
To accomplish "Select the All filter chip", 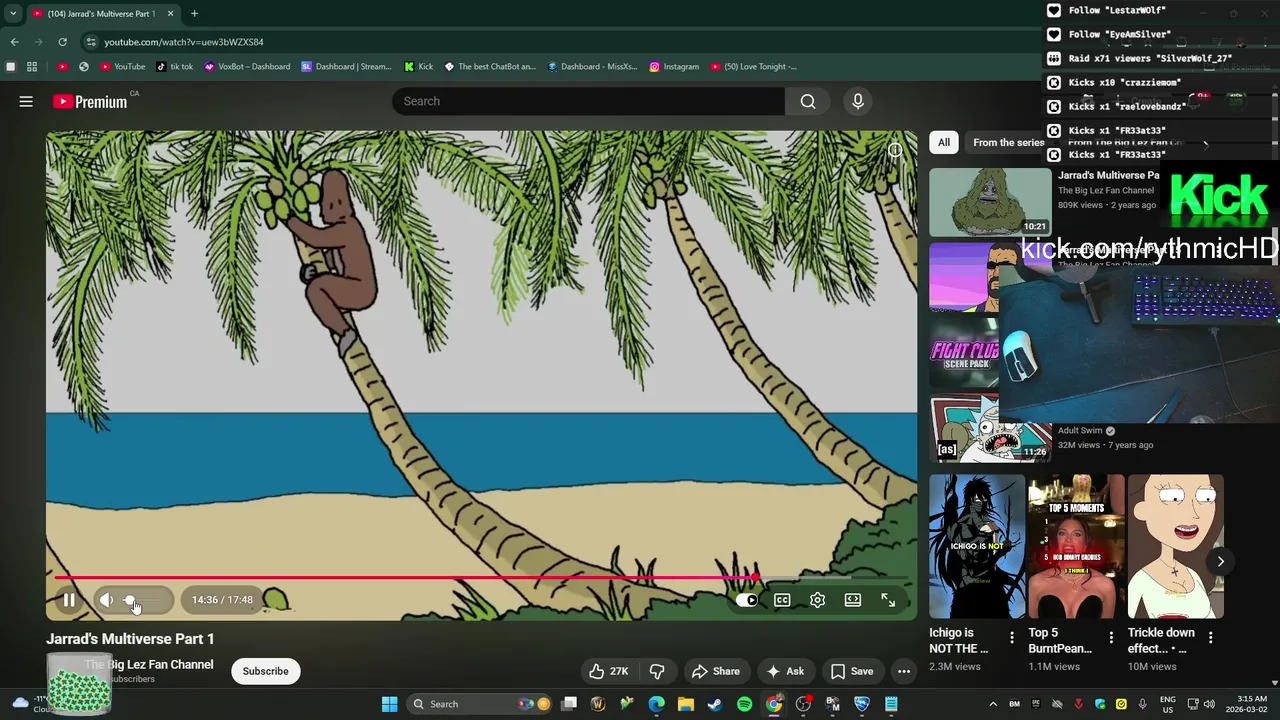I will click(943, 142).
